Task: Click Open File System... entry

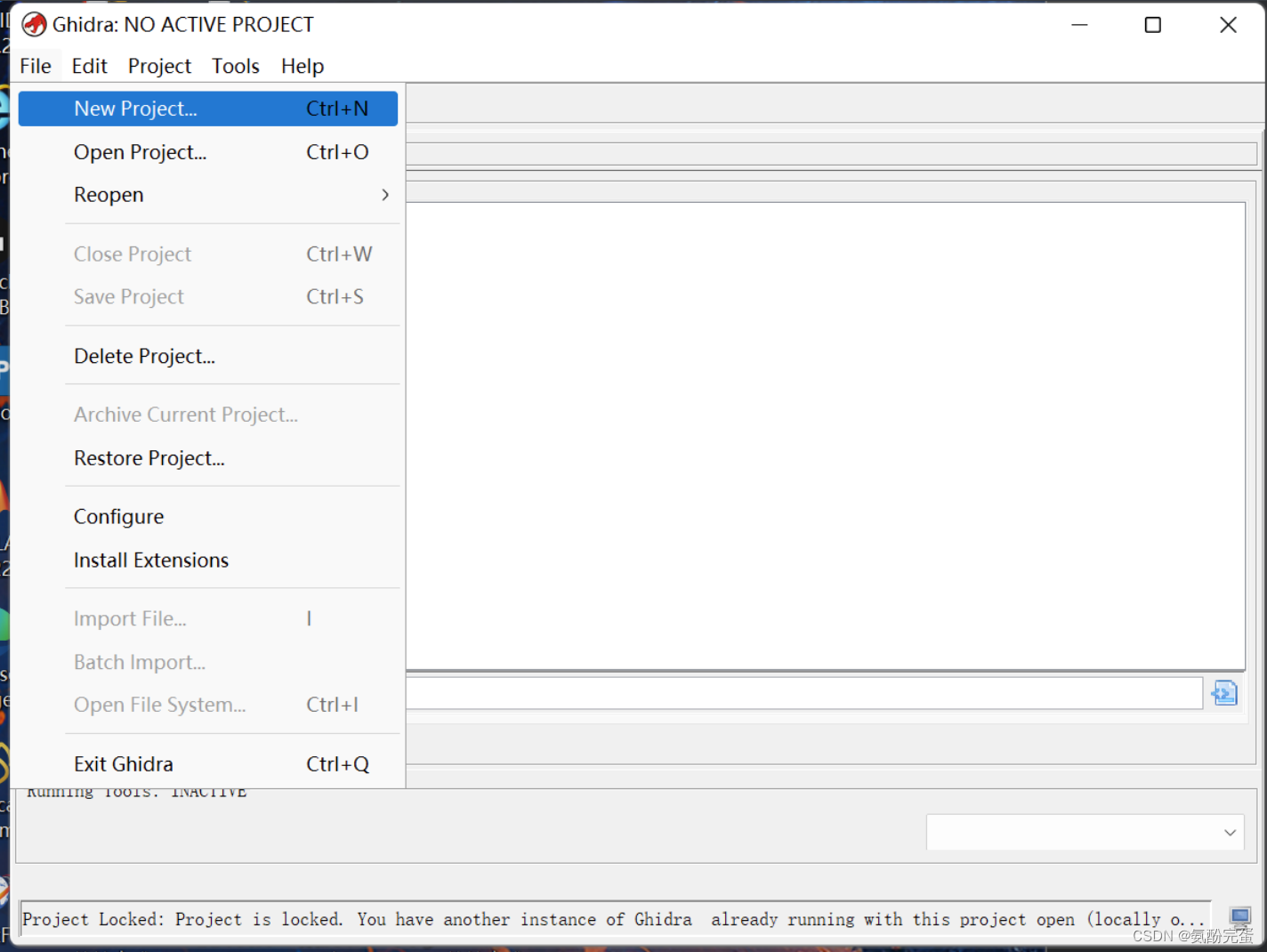Action: (x=208, y=706)
